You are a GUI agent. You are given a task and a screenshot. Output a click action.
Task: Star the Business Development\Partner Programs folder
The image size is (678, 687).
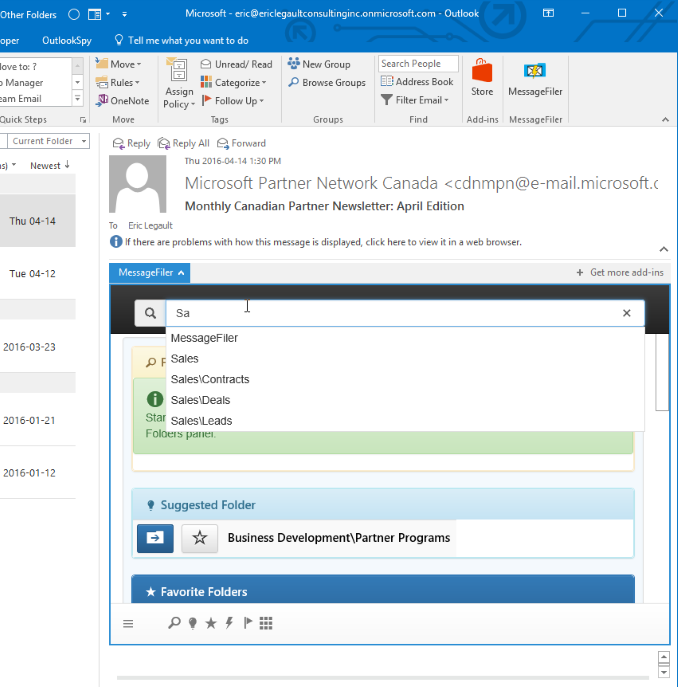point(200,538)
